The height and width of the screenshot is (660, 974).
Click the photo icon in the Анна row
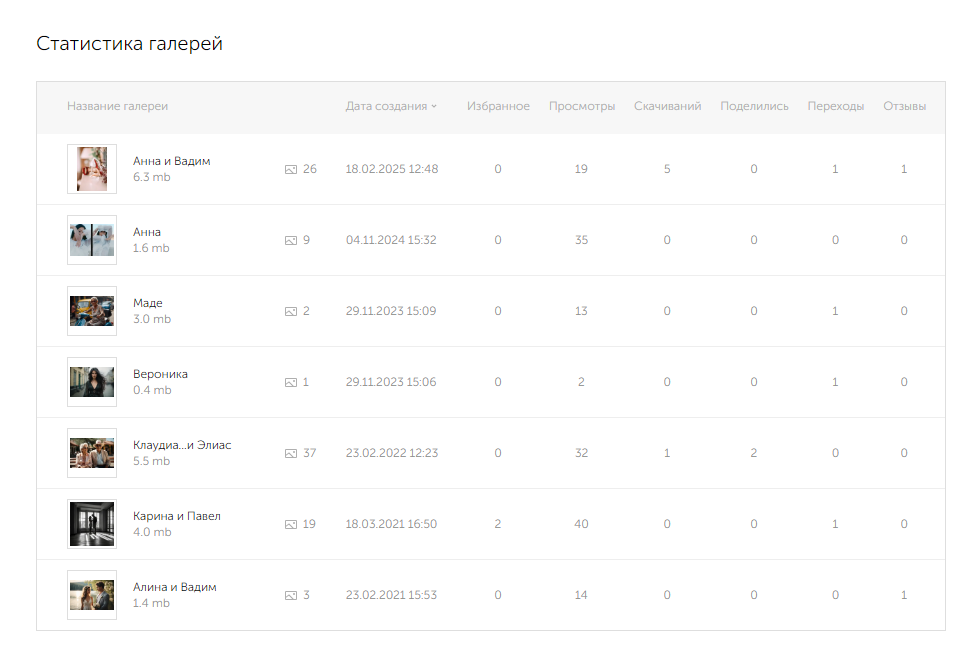291,241
